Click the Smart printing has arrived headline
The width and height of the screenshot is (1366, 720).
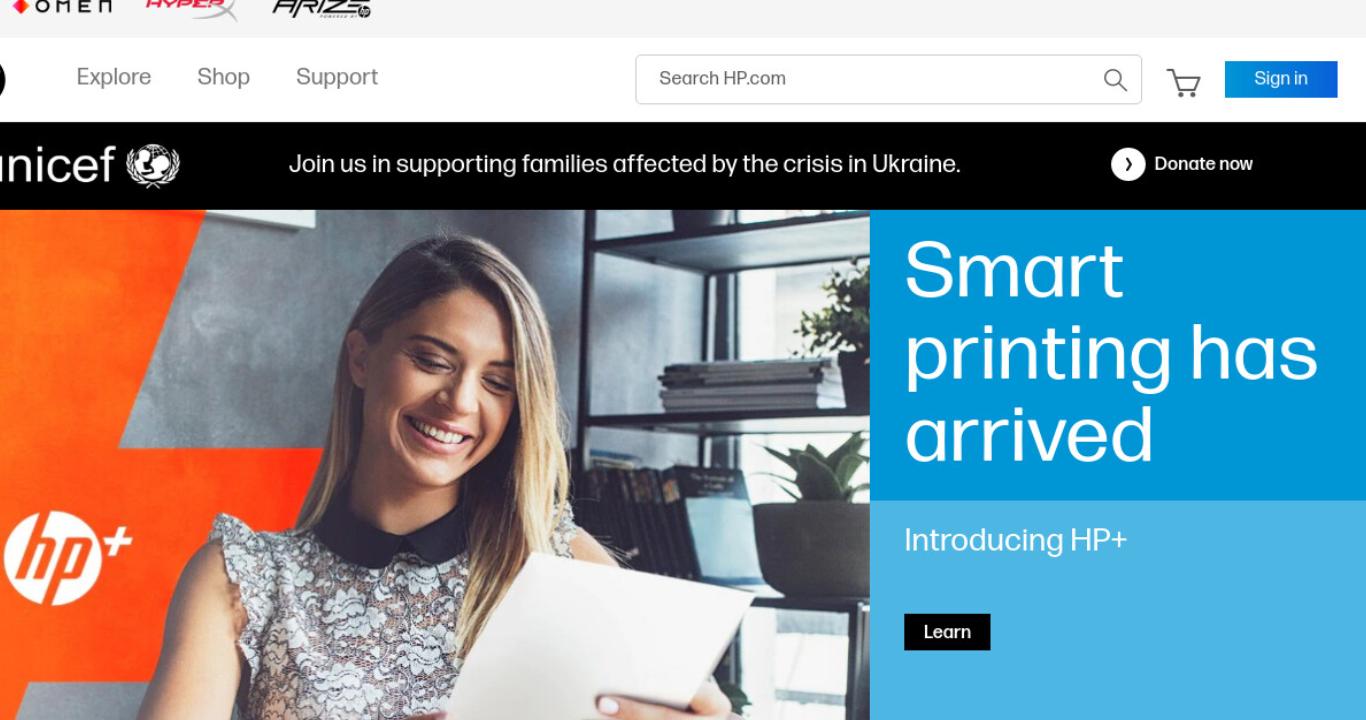pyautogui.click(x=1111, y=352)
